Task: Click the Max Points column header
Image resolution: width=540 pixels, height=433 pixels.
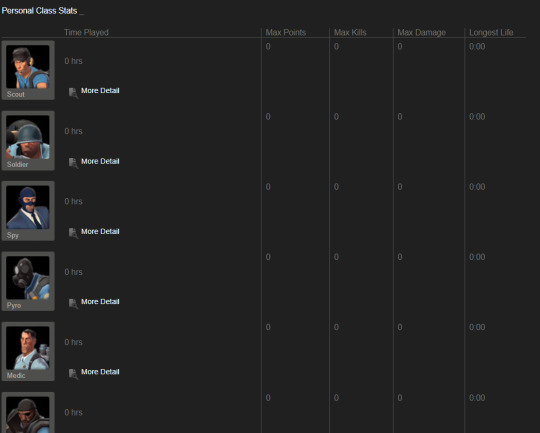Action: pyautogui.click(x=285, y=33)
